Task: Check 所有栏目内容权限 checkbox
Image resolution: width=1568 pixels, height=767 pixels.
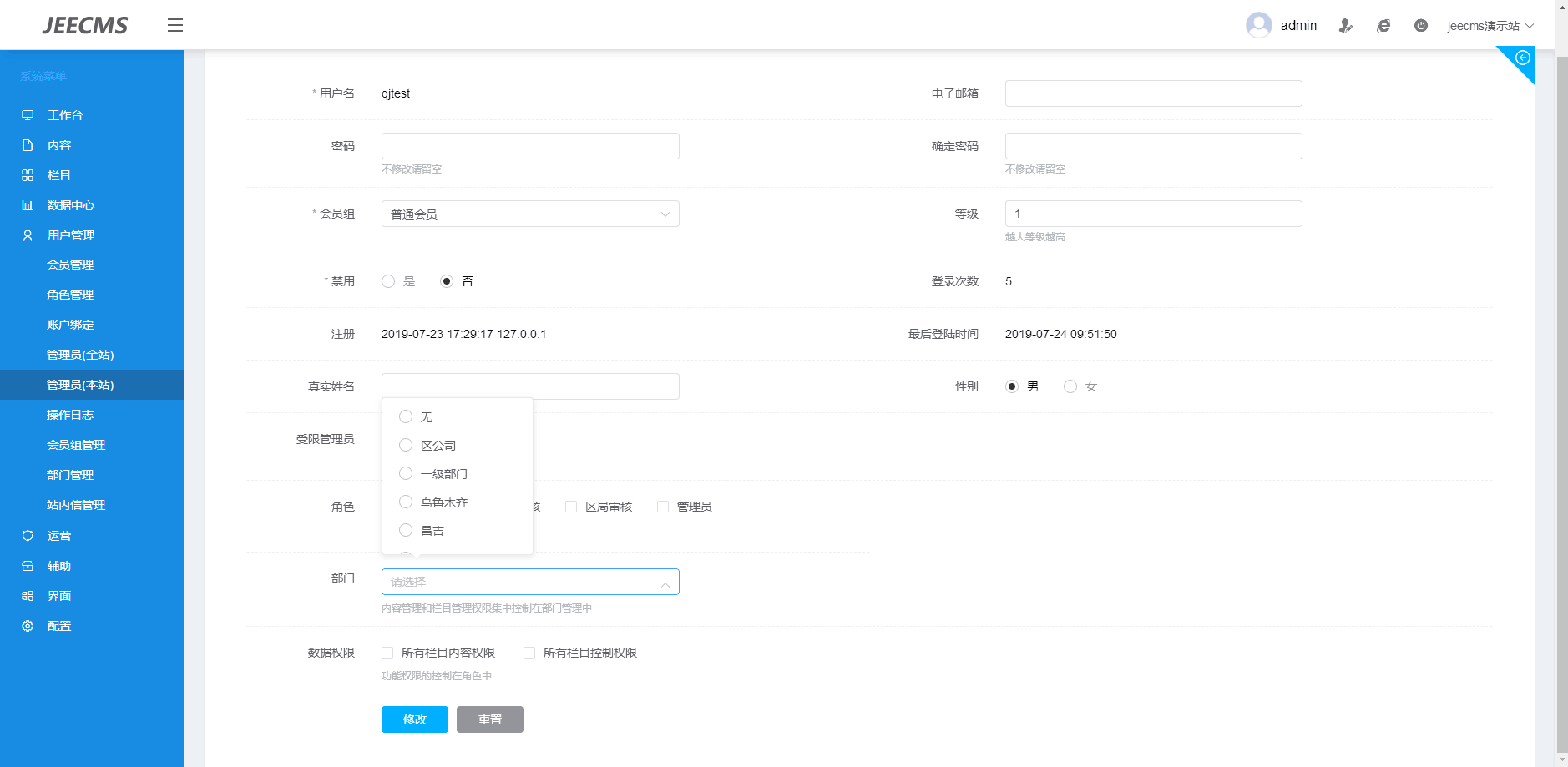Action: coord(387,653)
